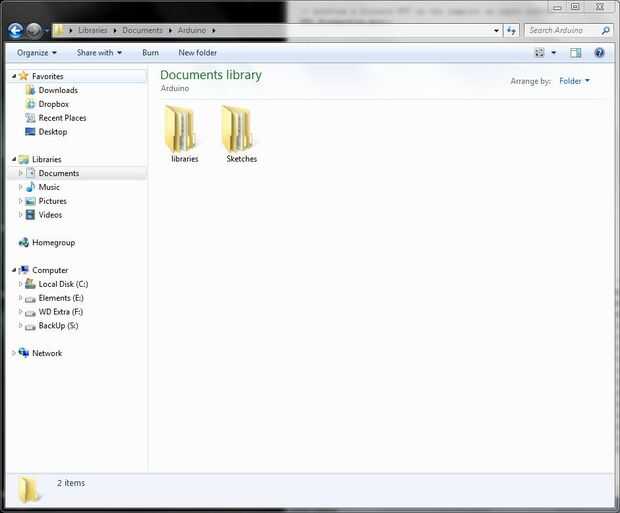Click the libraries folder name label
620x513 pixels.
(185, 159)
